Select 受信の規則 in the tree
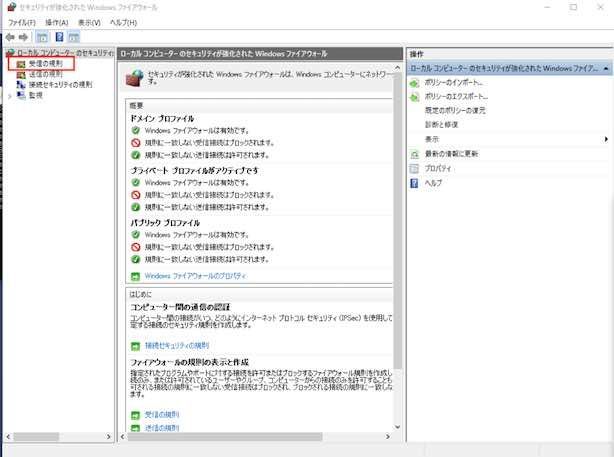The image size is (614, 457). 46,63
